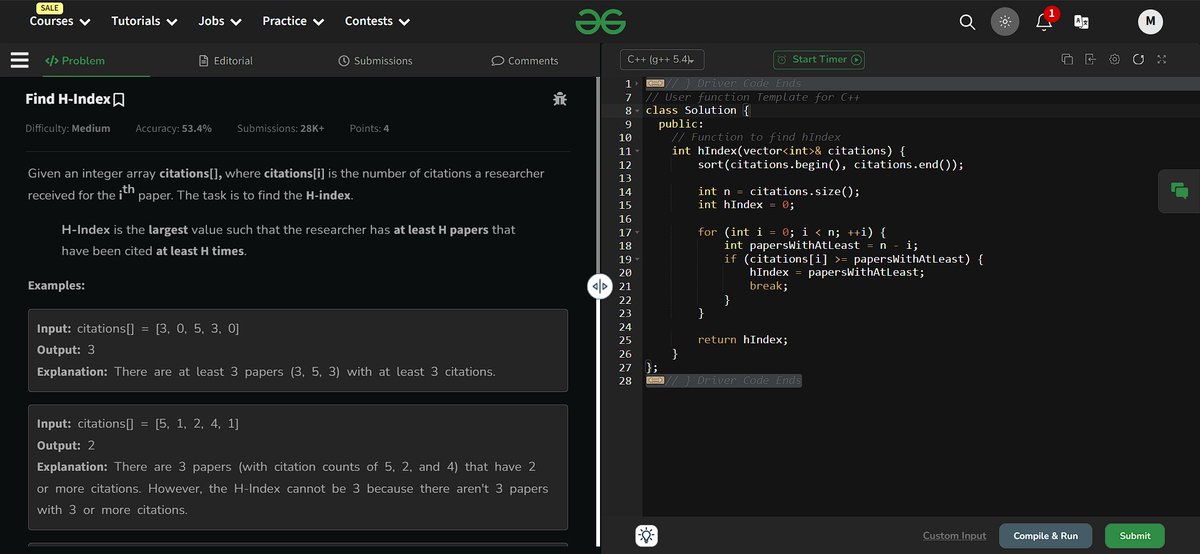Click 'int hIndex = 0;' code line
This screenshot has width=1200, height=554.
coord(745,205)
